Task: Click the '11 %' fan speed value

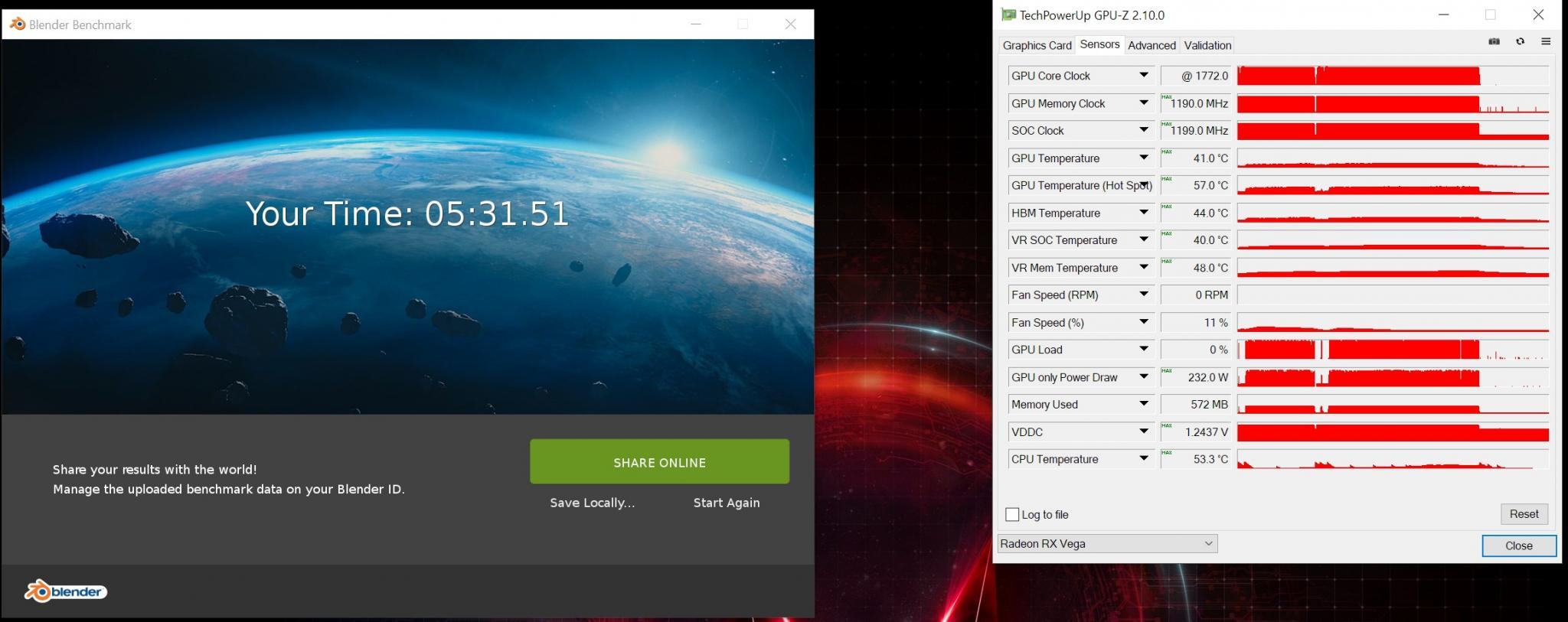Action: 1196,323
